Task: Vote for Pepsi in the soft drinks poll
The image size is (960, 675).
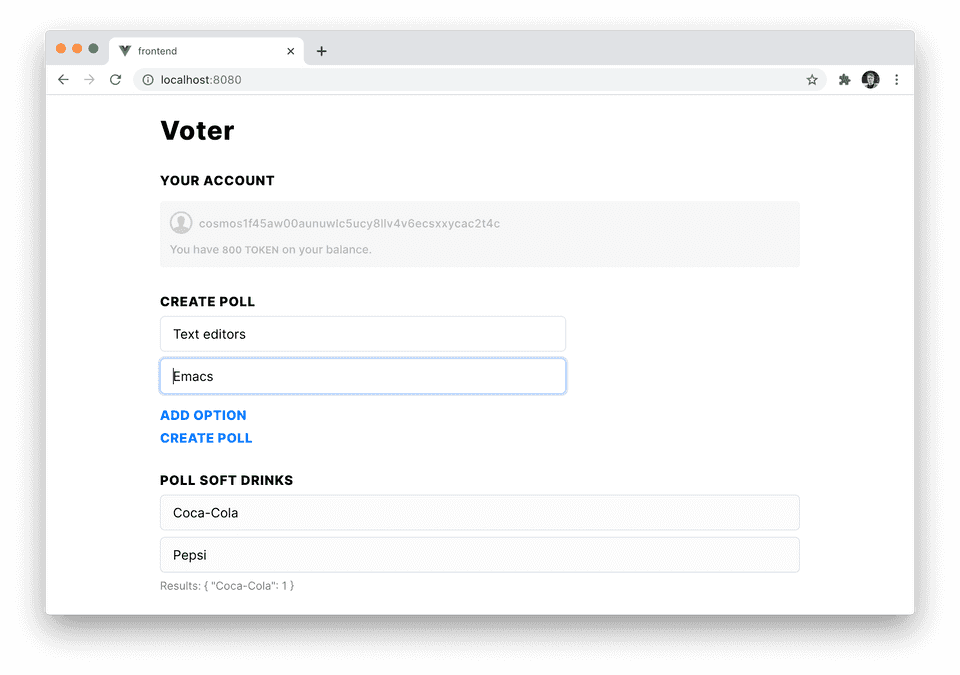Action: pyautogui.click(x=479, y=555)
